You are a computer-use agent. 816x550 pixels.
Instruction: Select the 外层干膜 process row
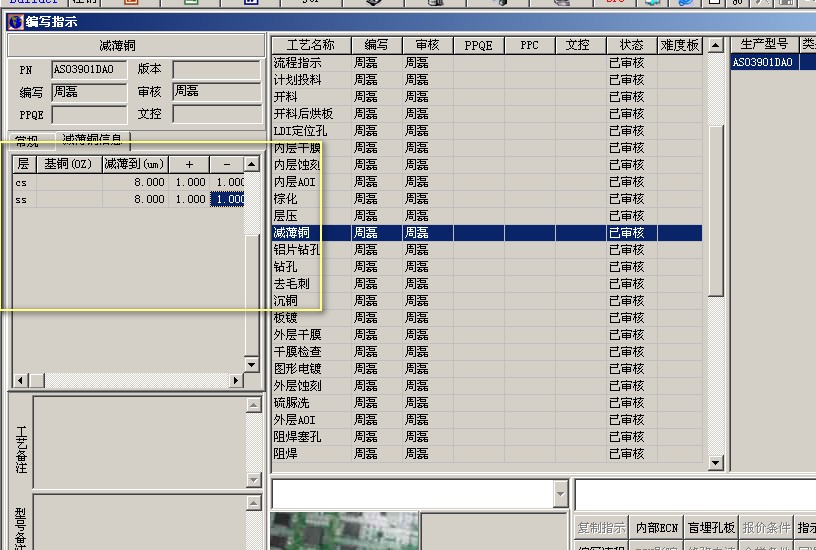coord(487,335)
